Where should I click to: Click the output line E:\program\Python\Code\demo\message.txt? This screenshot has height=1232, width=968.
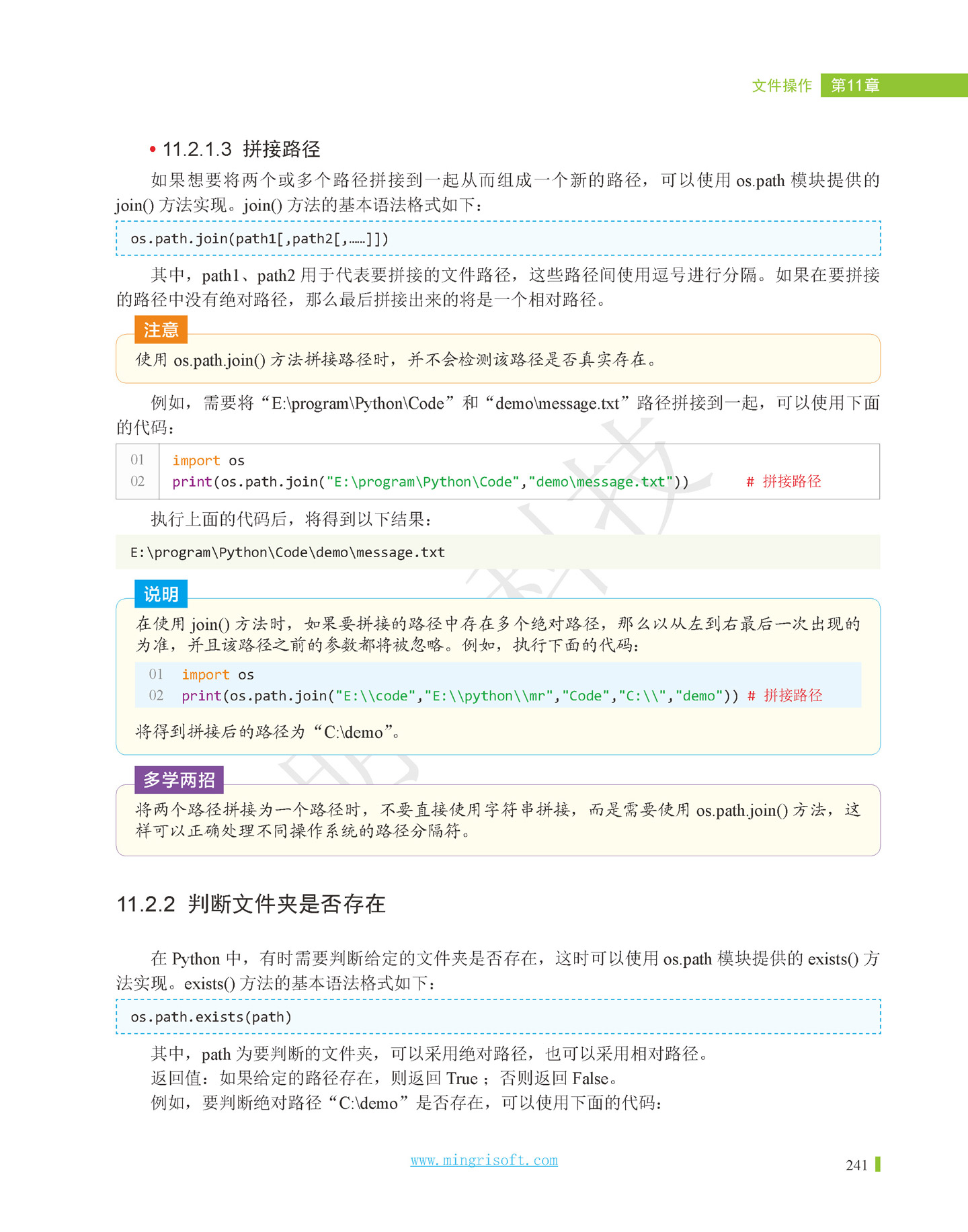(x=288, y=552)
